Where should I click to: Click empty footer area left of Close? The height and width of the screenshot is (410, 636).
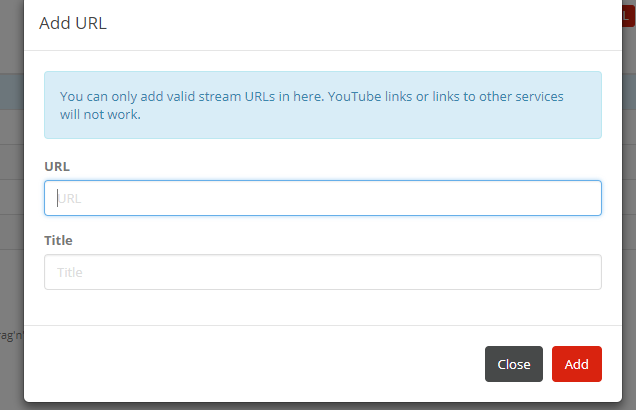tap(250, 364)
